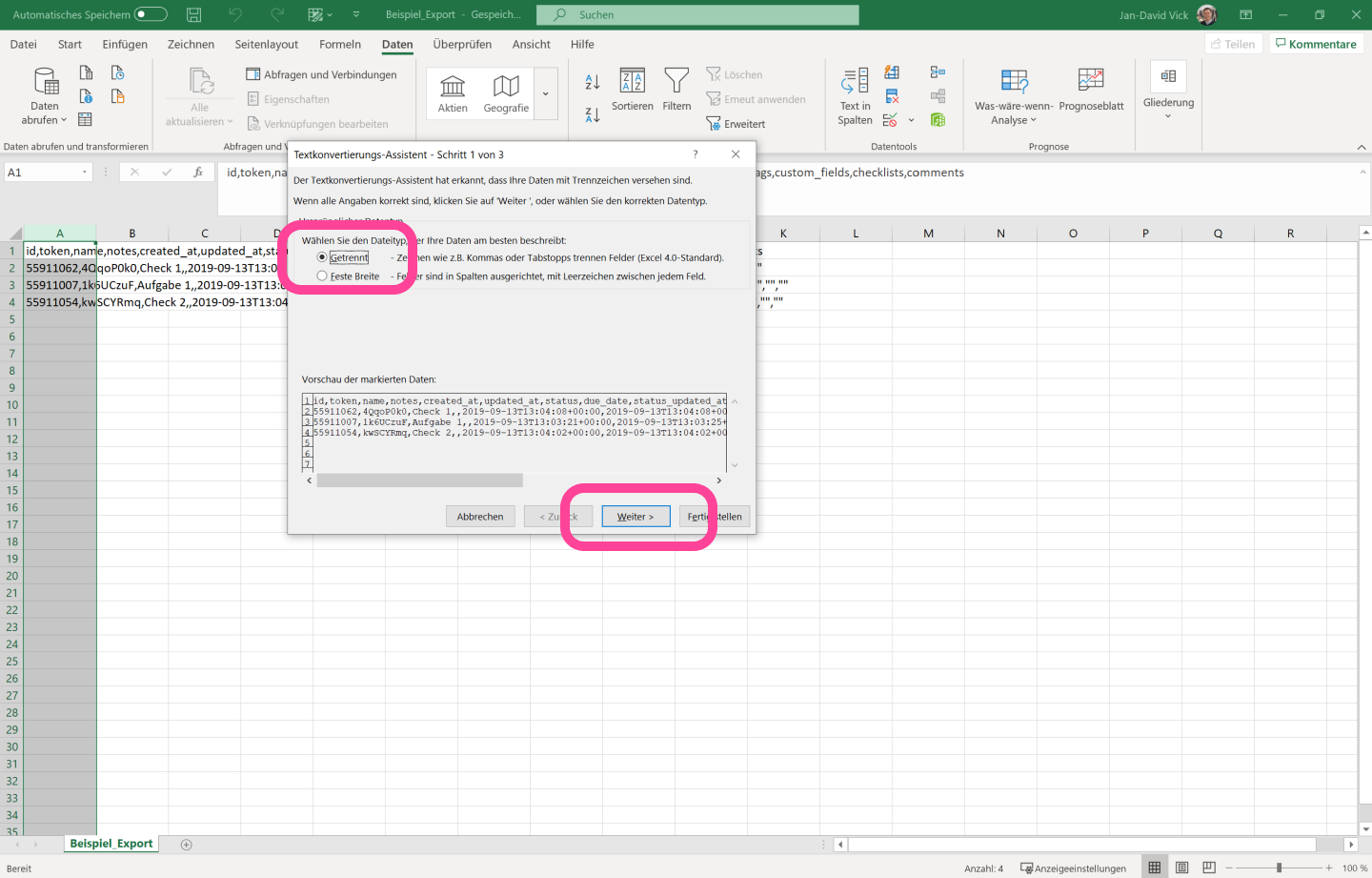This screenshot has width=1372, height=878.
Task: Select the Beispiel_Export sheet tab
Action: (111, 844)
